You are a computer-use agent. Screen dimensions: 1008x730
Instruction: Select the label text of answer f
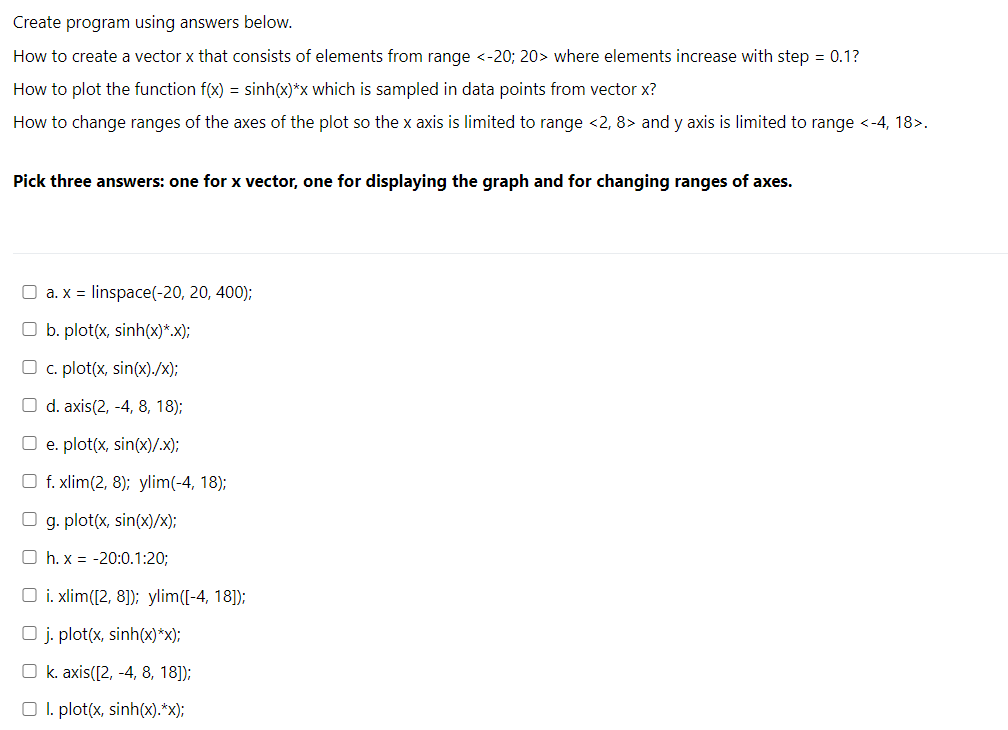tap(136, 481)
